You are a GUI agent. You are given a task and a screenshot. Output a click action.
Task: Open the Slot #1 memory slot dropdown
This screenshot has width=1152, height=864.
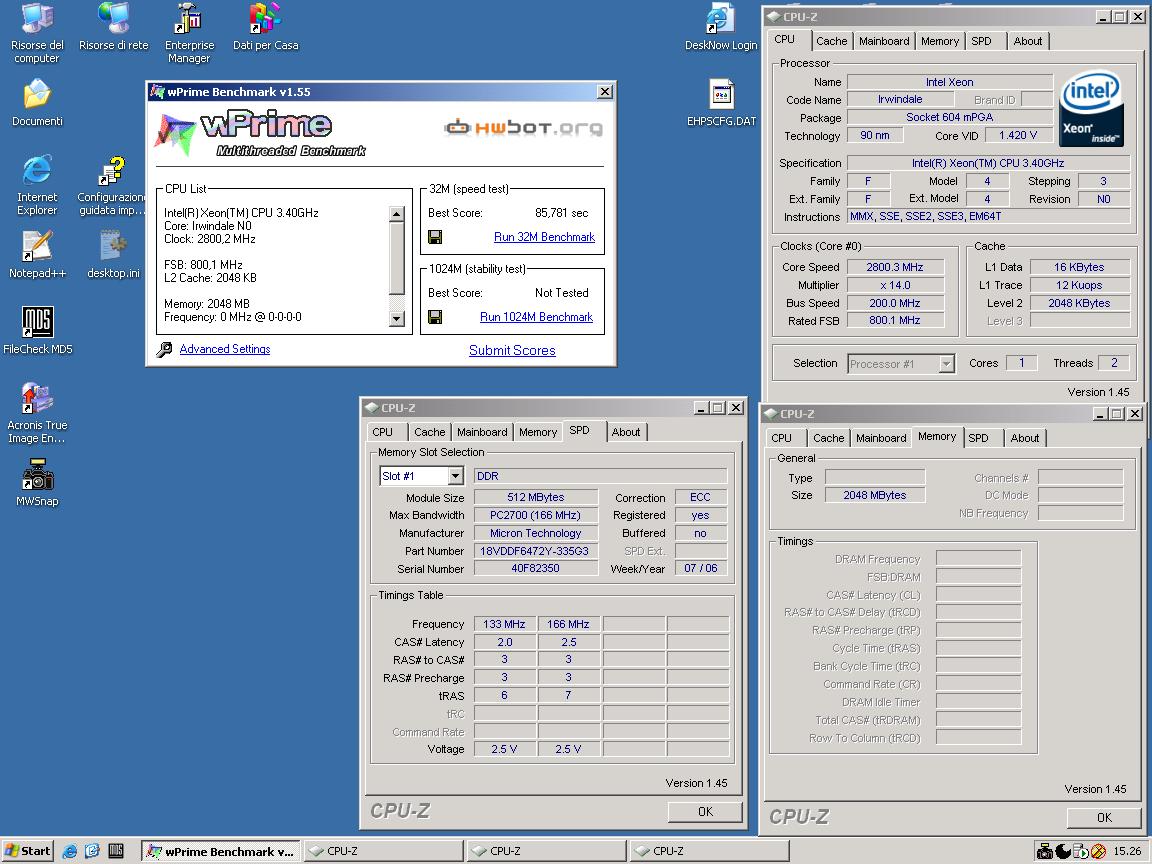tap(456, 476)
